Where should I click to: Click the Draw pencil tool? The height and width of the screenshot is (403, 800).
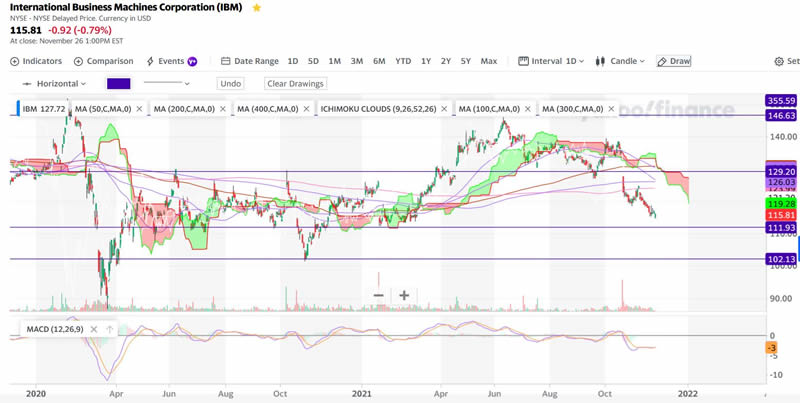(674, 61)
